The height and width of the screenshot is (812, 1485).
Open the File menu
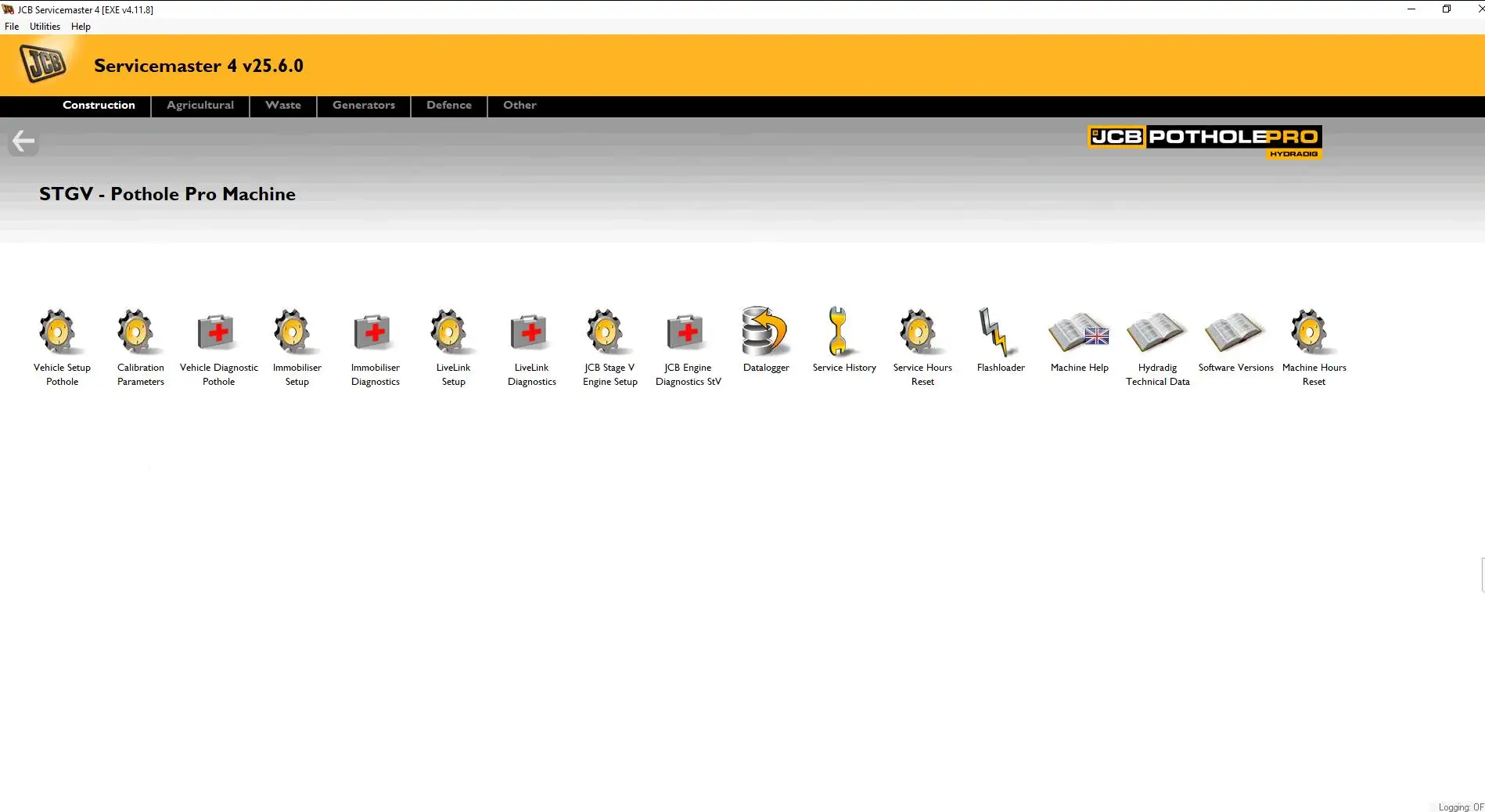(12, 27)
